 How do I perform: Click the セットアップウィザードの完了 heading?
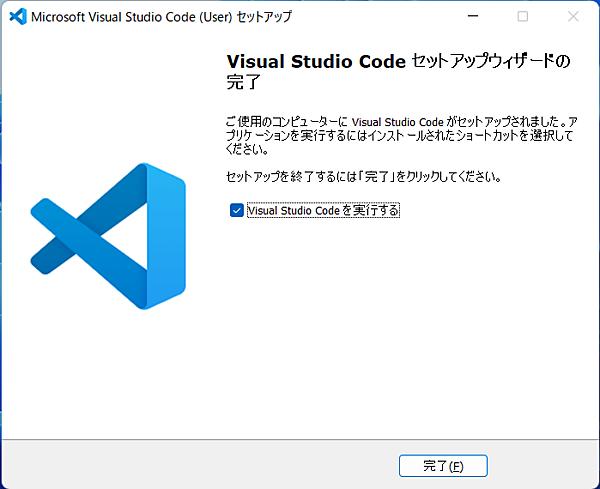(x=400, y=71)
